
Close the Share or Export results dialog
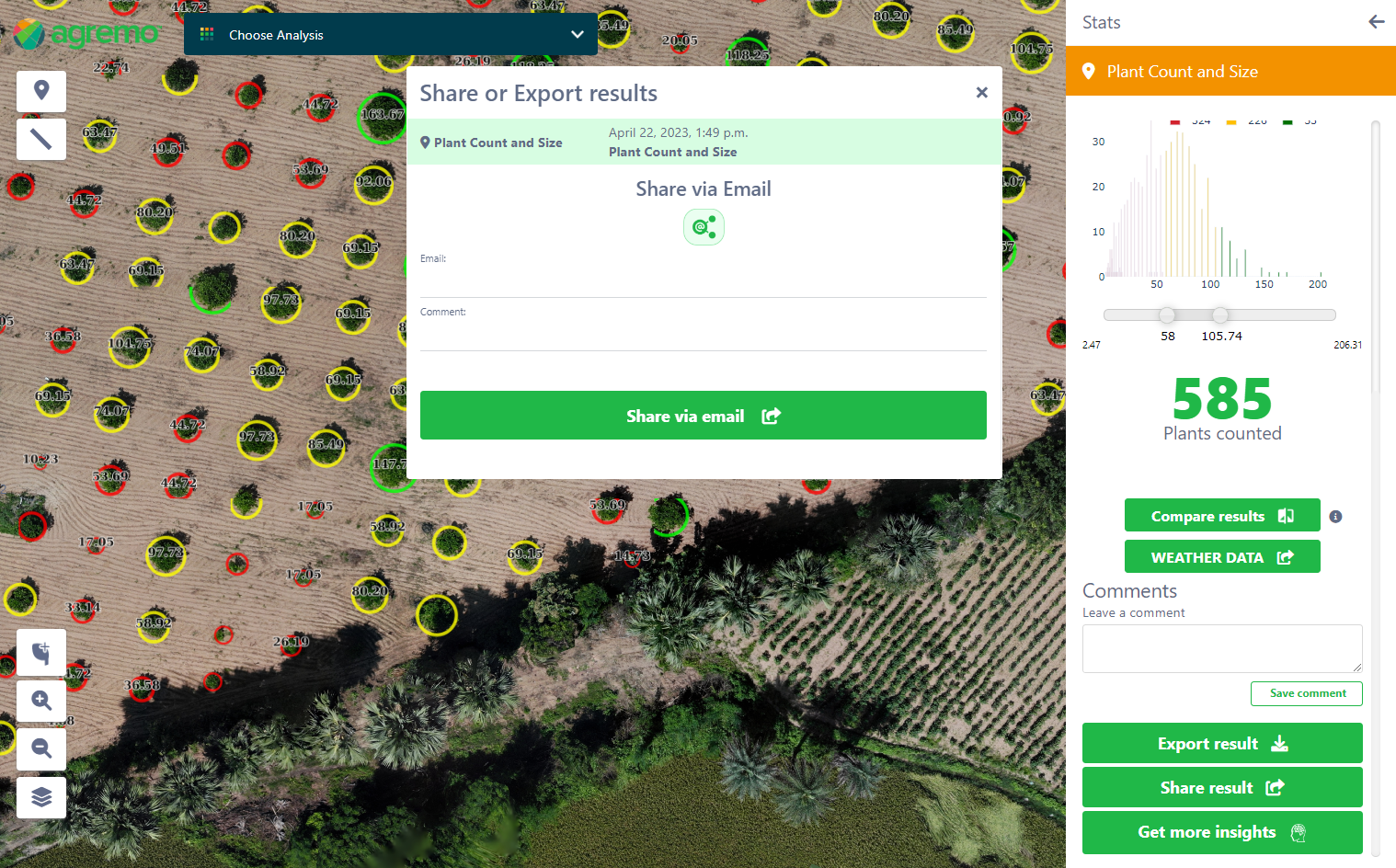[981, 93]
